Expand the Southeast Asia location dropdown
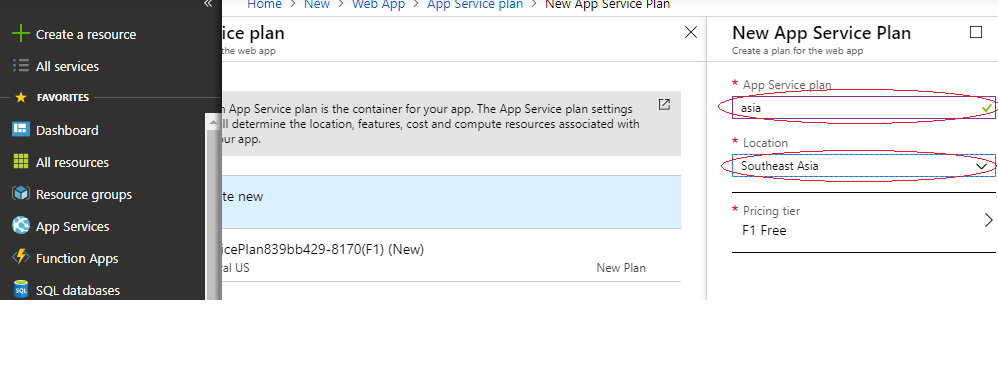The height and width of the screenshot is (390, 998). tap(864, 166)
